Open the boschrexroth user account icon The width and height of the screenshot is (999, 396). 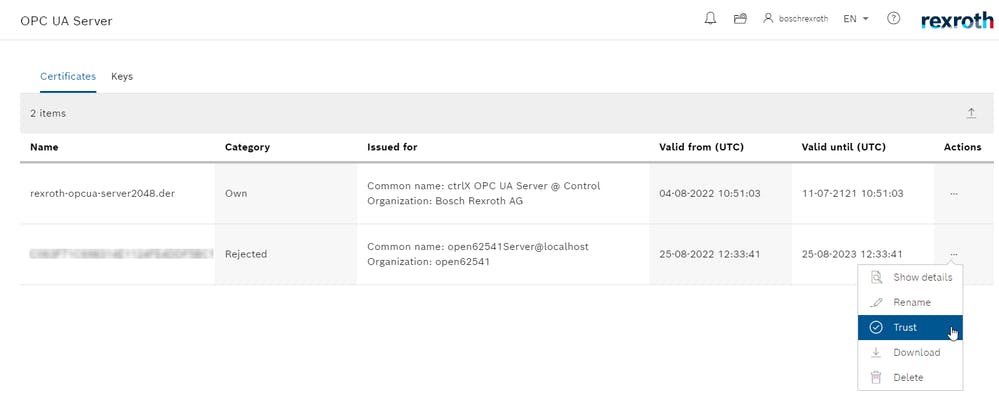(x=768, y=18)
